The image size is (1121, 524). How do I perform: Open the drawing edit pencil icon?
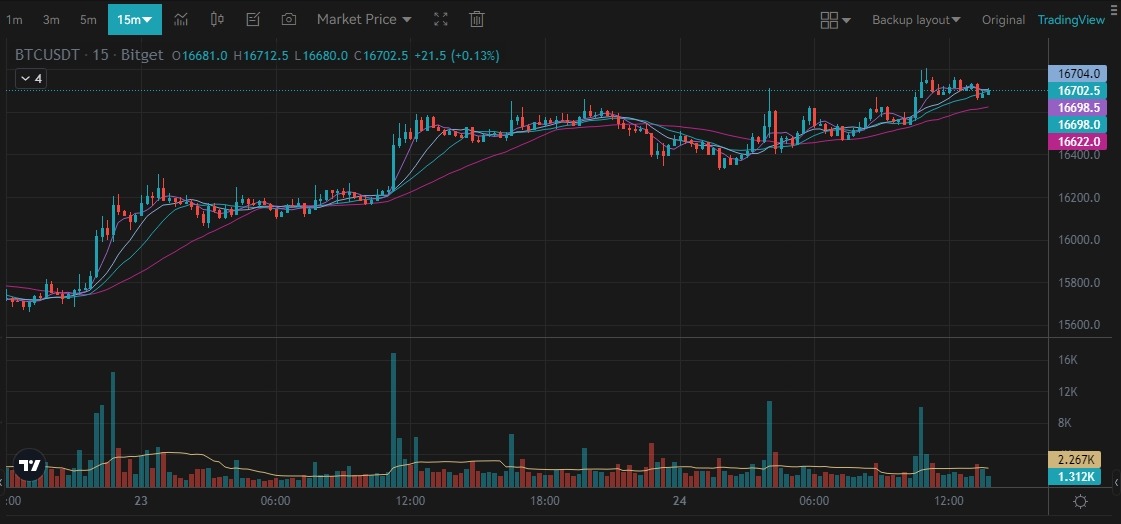252,19
